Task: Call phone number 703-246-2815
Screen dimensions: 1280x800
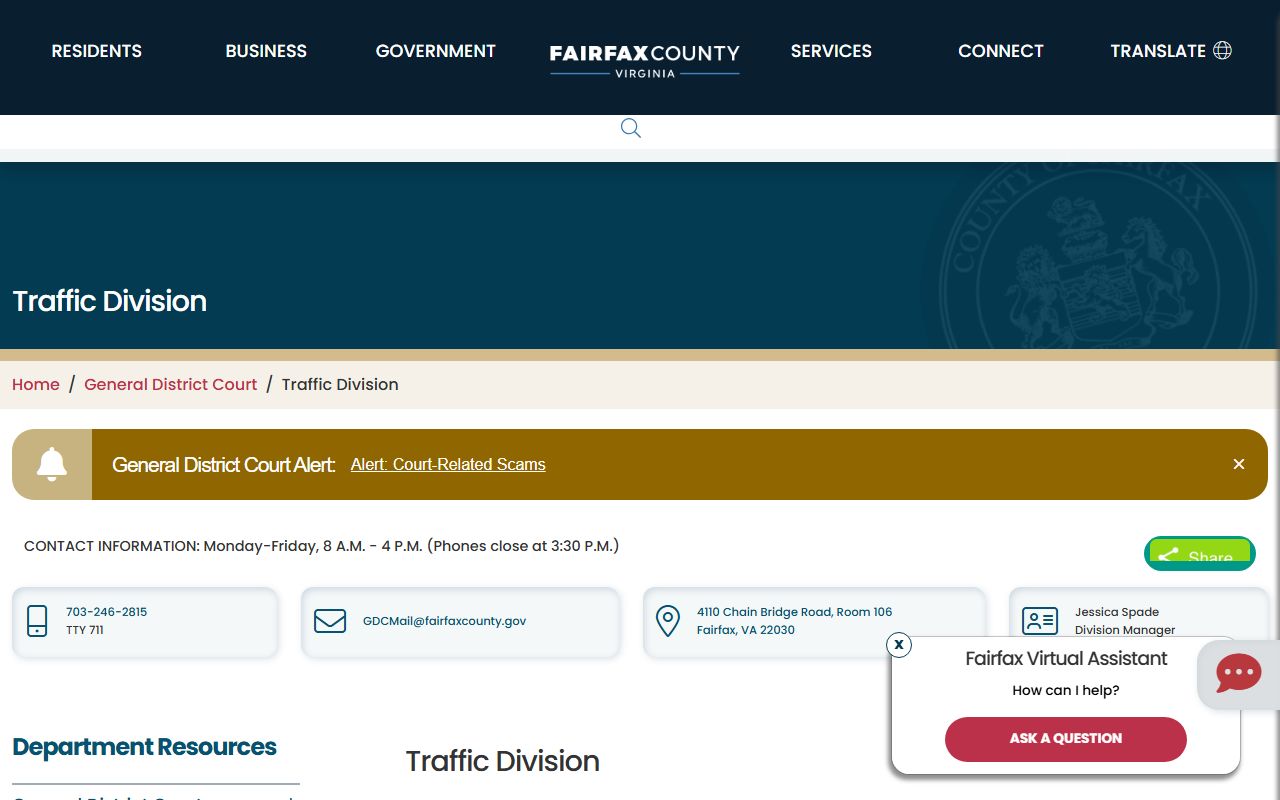Action: click(107, 612)
